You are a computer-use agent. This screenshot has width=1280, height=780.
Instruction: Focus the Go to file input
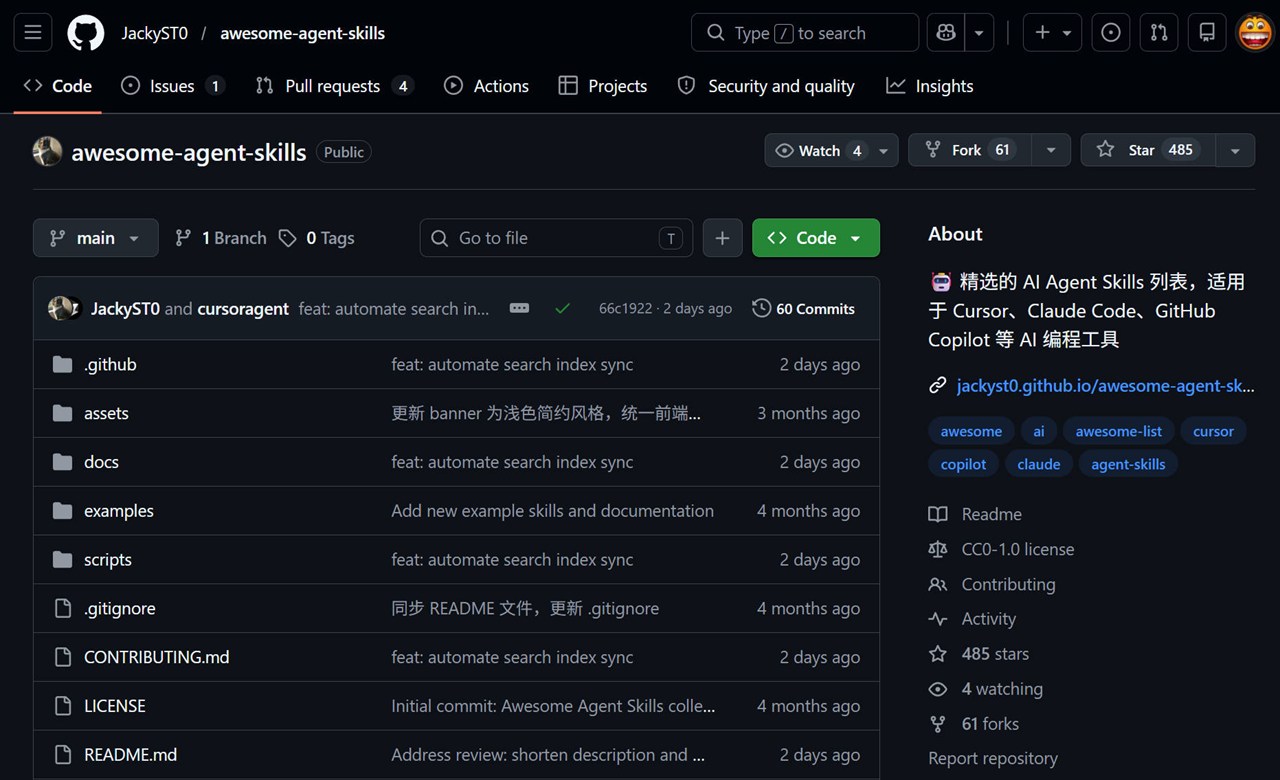click(556, 238)
